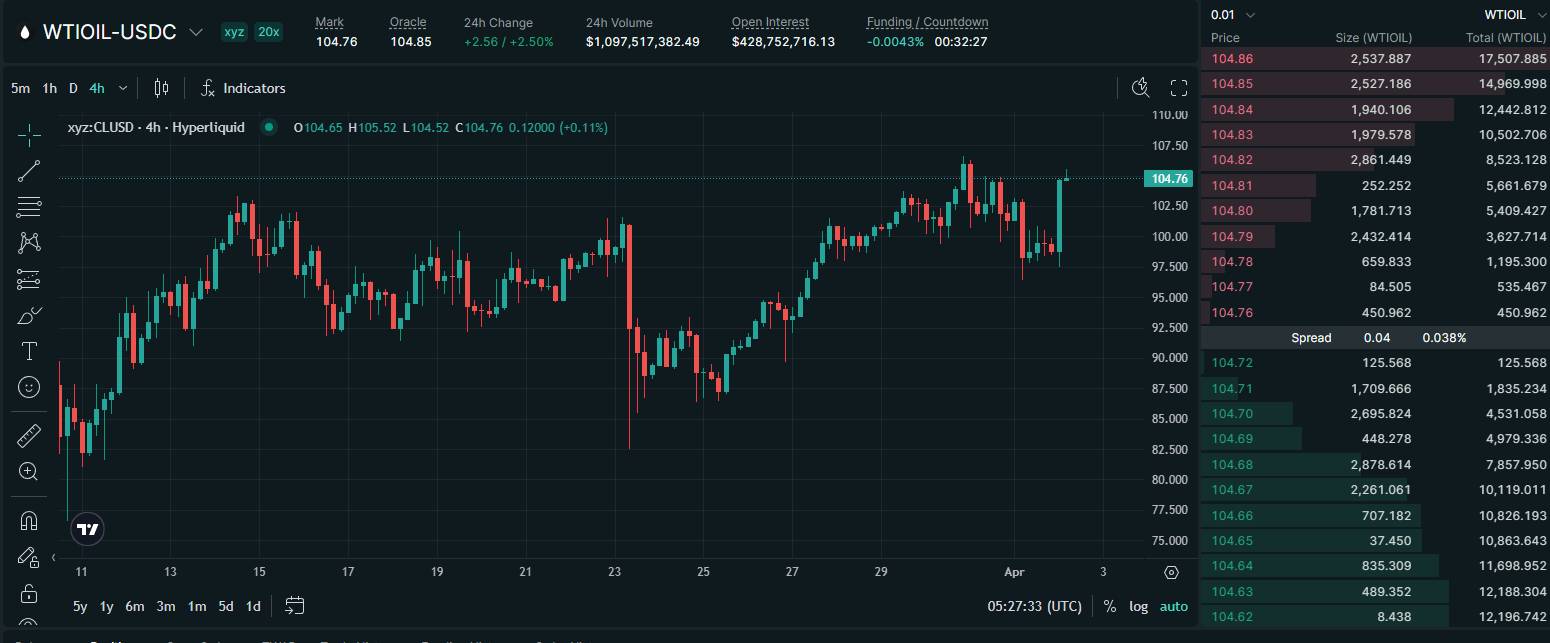Click the 20x leverage control
The height and width of the screenshot is (643, 1550).
pos(268,31)
